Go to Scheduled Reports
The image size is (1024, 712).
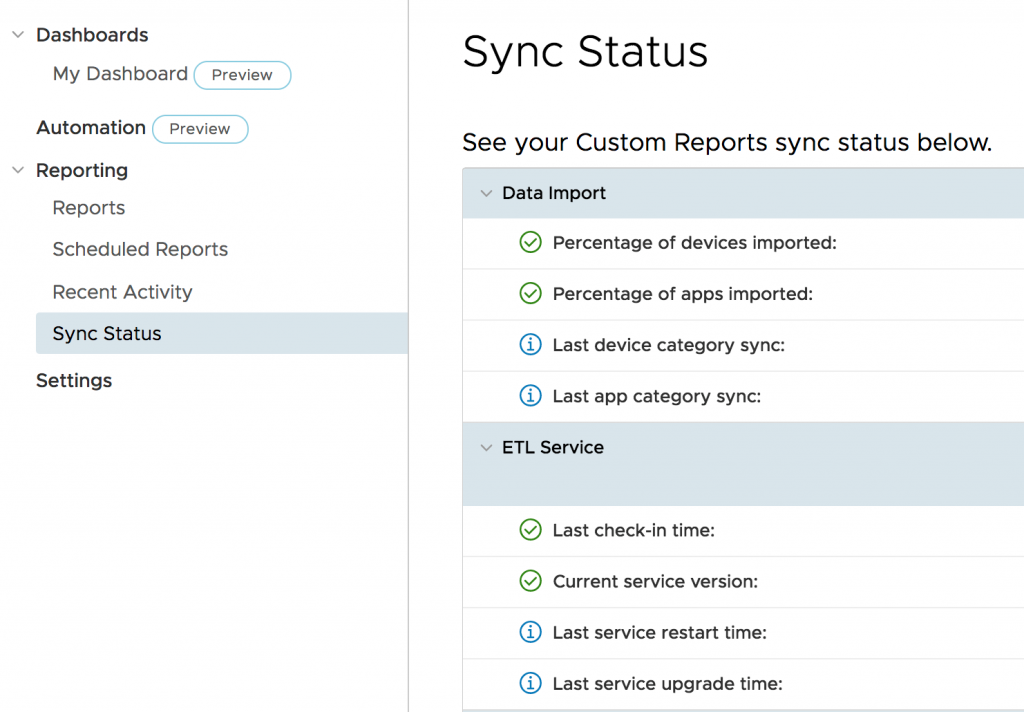pos(140,250)
